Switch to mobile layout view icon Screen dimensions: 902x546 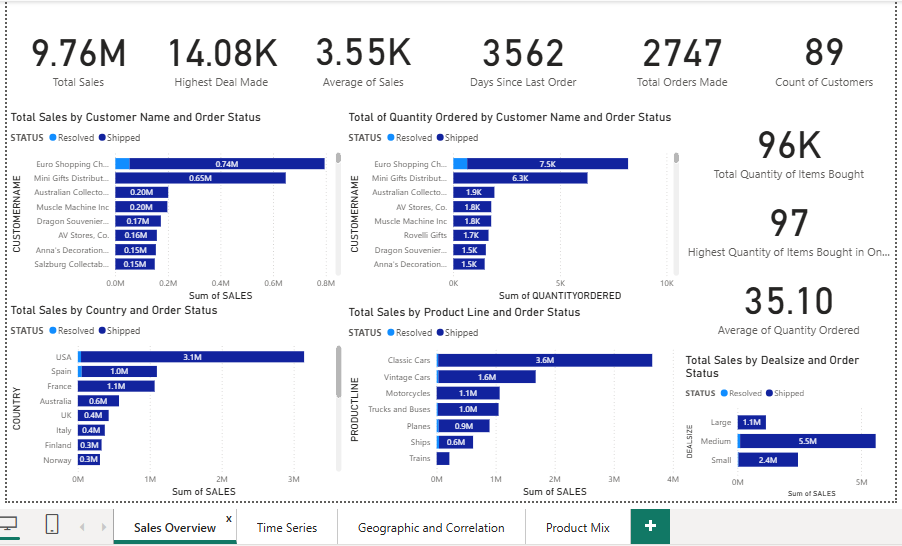[x=52, y=525]
